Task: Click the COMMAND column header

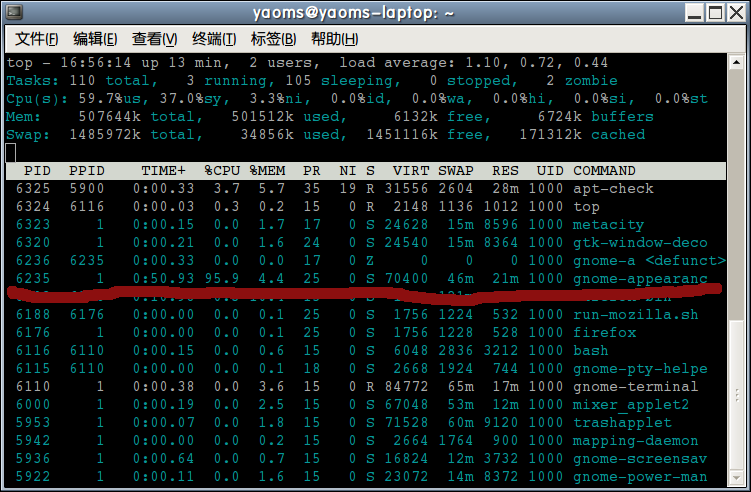Action: [604, 171]
